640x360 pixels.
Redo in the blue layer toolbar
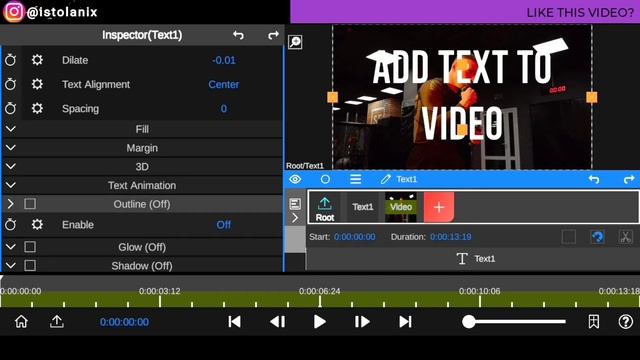point(629,179)
